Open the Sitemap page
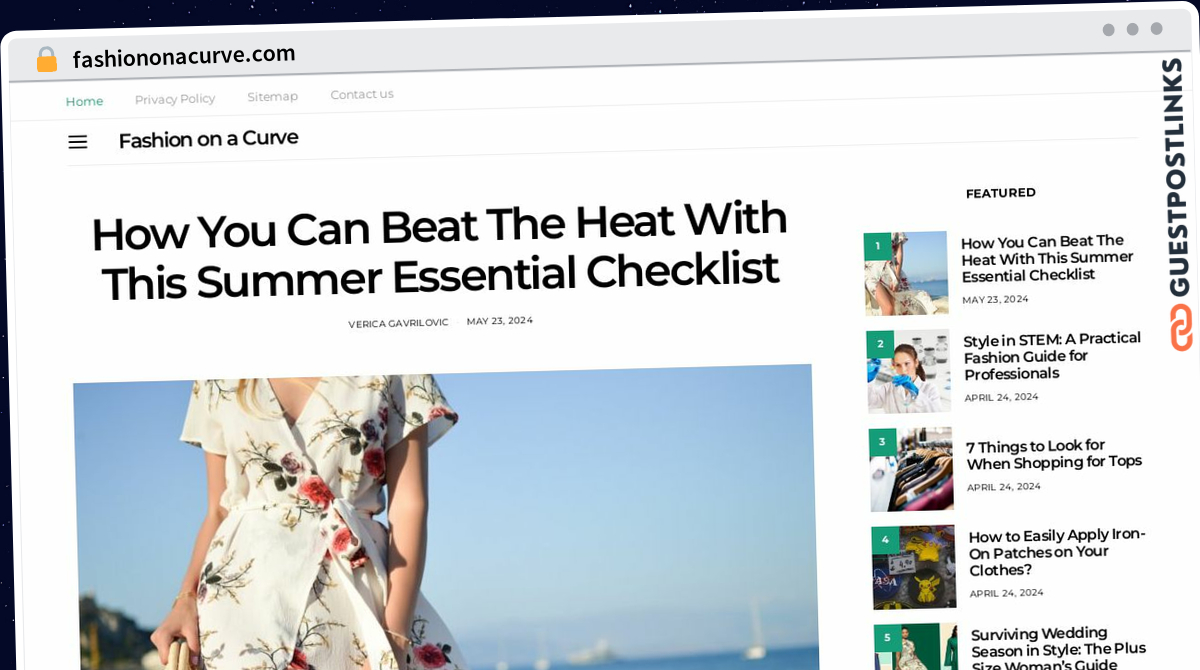The image size is (1200, 670). click(272, 97)
